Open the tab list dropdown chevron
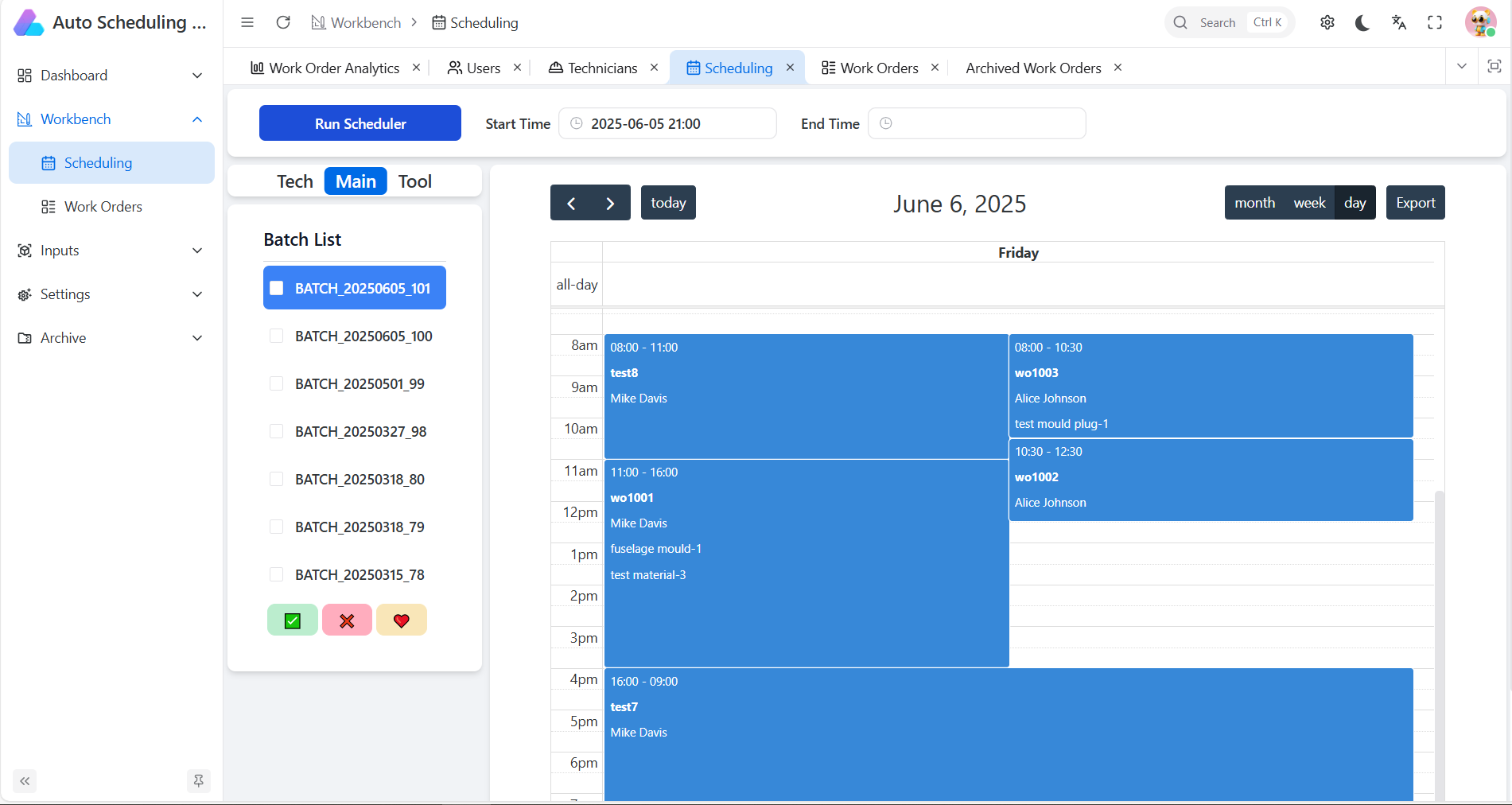Image resolution: width=1512 pixels, height=805 pixels. point(1461,67)
